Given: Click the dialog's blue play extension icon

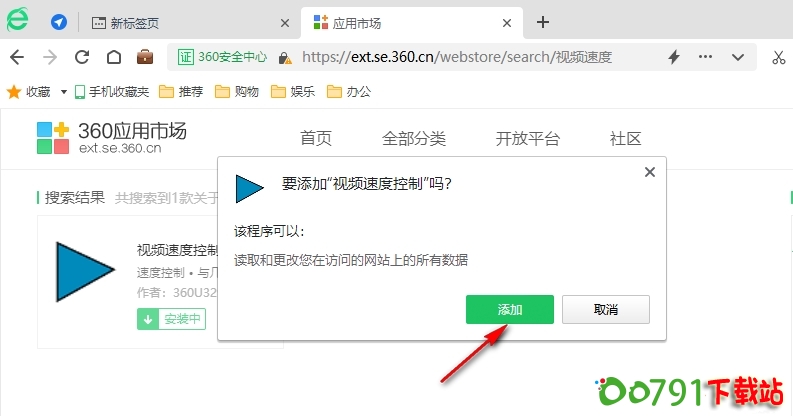Looking at the screenshot, I should coord(249,189).
